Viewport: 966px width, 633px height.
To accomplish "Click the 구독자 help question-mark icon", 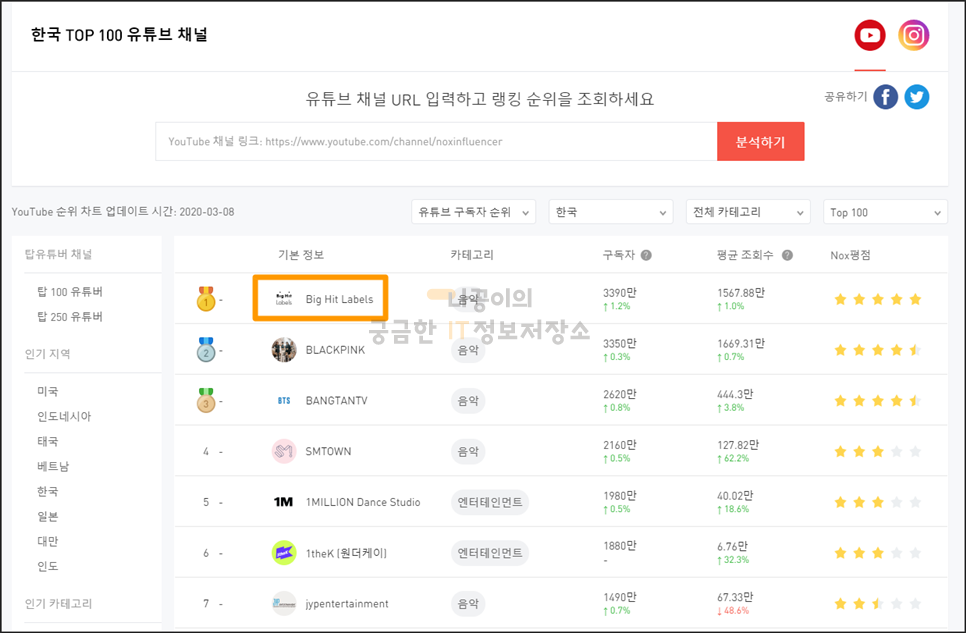I will pyautogui.click(x=646, y=255).
